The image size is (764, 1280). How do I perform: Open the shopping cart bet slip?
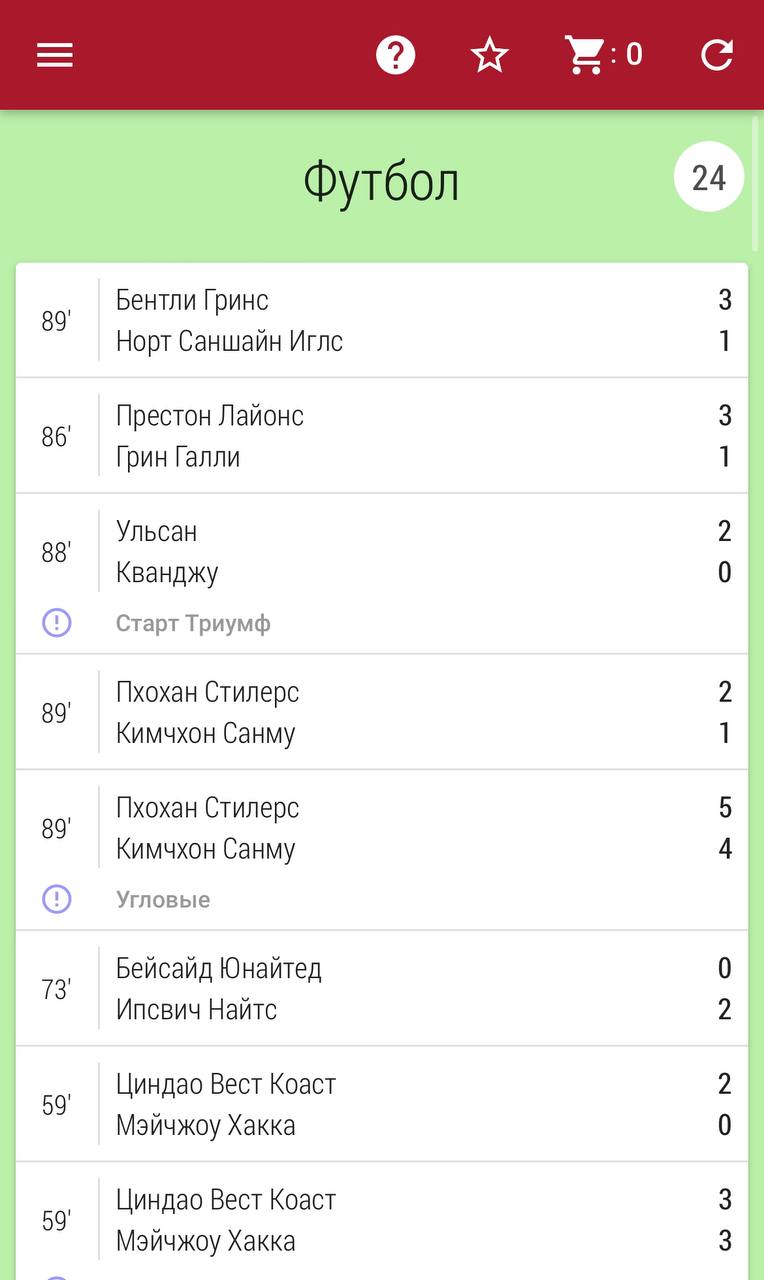pyautogui.click(x=603, y=55)
